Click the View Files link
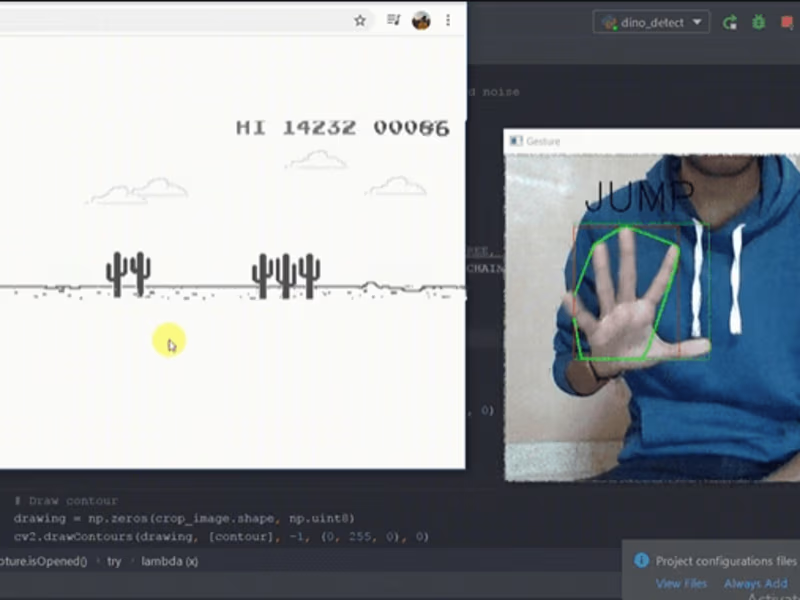This screenshot has height=600, width=800. click(681, 583)
